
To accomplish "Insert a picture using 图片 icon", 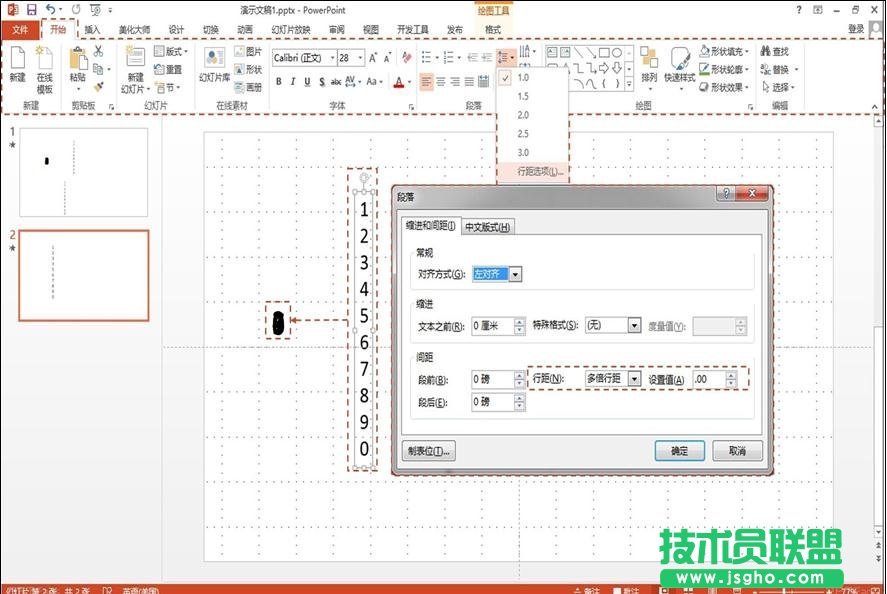I will coord(247,52).
